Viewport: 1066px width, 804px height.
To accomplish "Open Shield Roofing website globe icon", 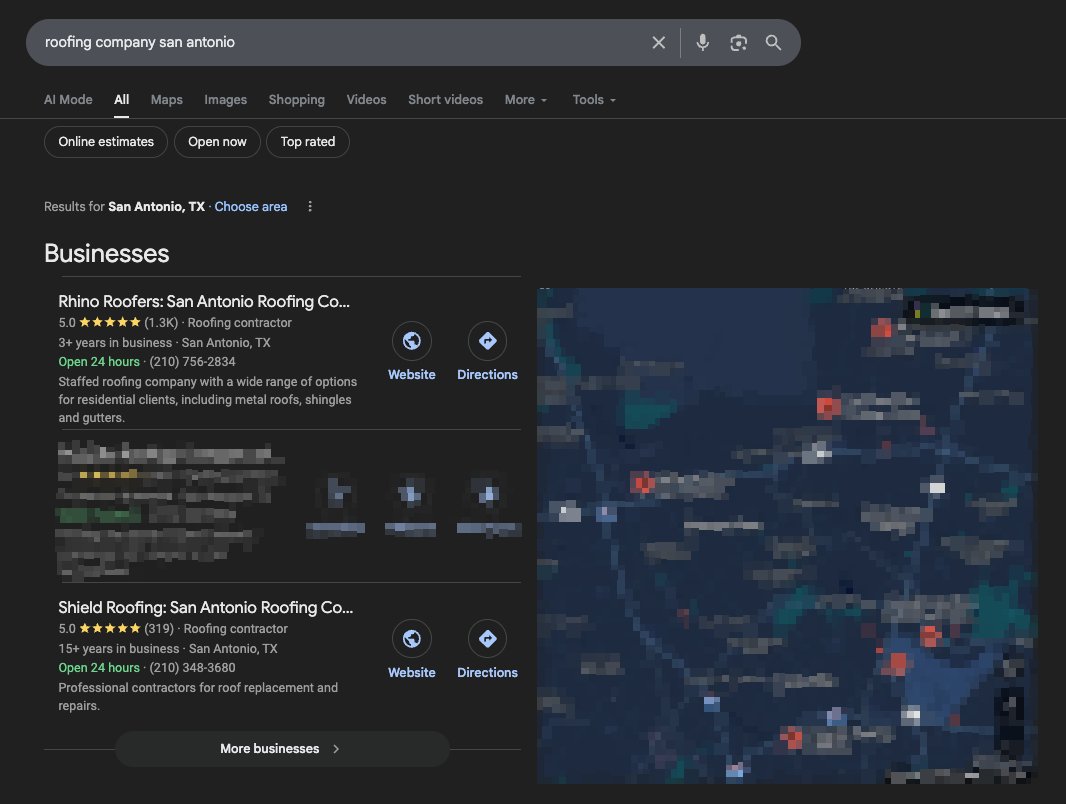I will coord(411,638).
